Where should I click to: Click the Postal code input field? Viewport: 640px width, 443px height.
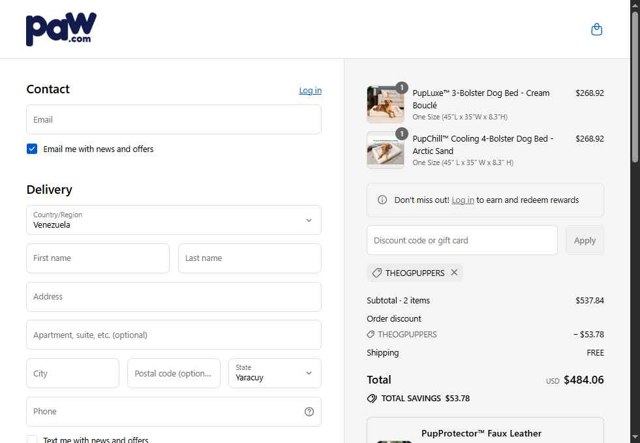[174, 373]
